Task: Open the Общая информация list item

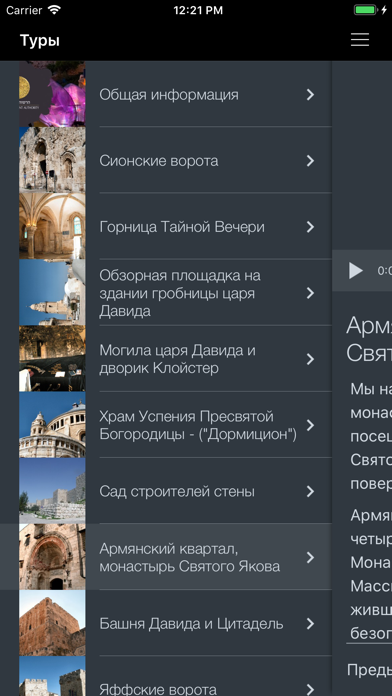Action: [175, 94]
